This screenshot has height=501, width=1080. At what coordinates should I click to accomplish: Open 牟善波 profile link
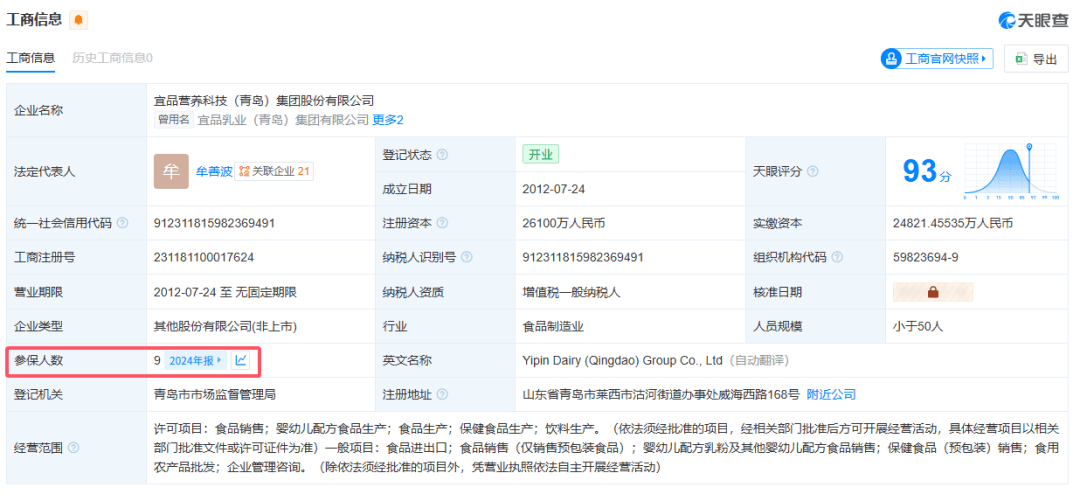213,171
